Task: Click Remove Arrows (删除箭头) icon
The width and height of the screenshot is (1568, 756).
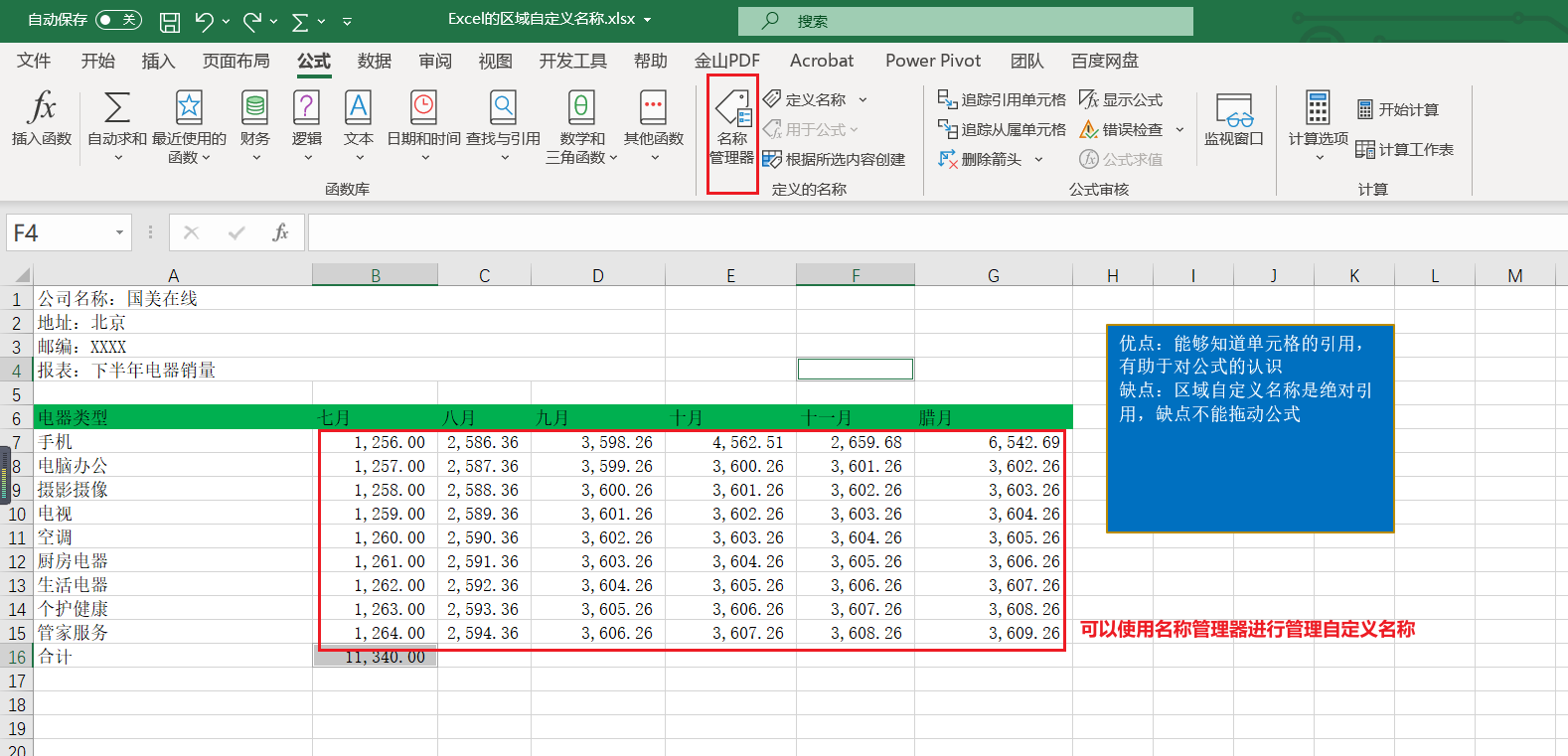Action: point(948,159)
